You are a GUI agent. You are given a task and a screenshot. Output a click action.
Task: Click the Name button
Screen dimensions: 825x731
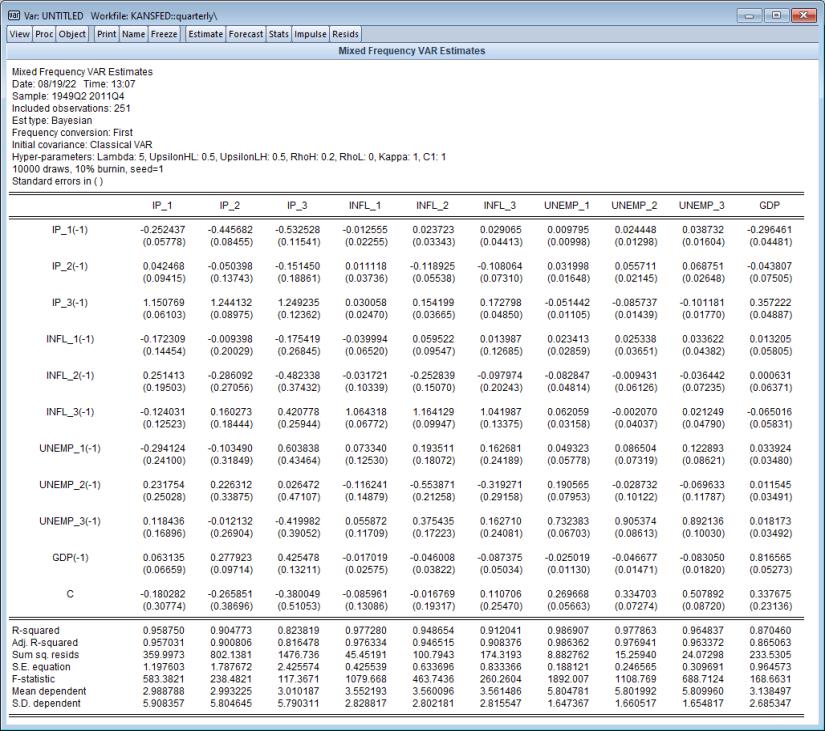point(134,34)
